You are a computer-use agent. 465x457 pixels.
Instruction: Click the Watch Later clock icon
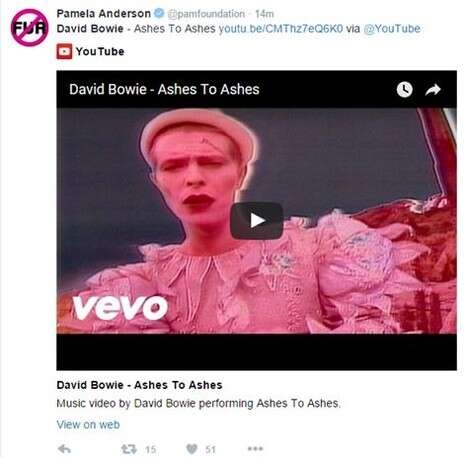click(404, 90)
